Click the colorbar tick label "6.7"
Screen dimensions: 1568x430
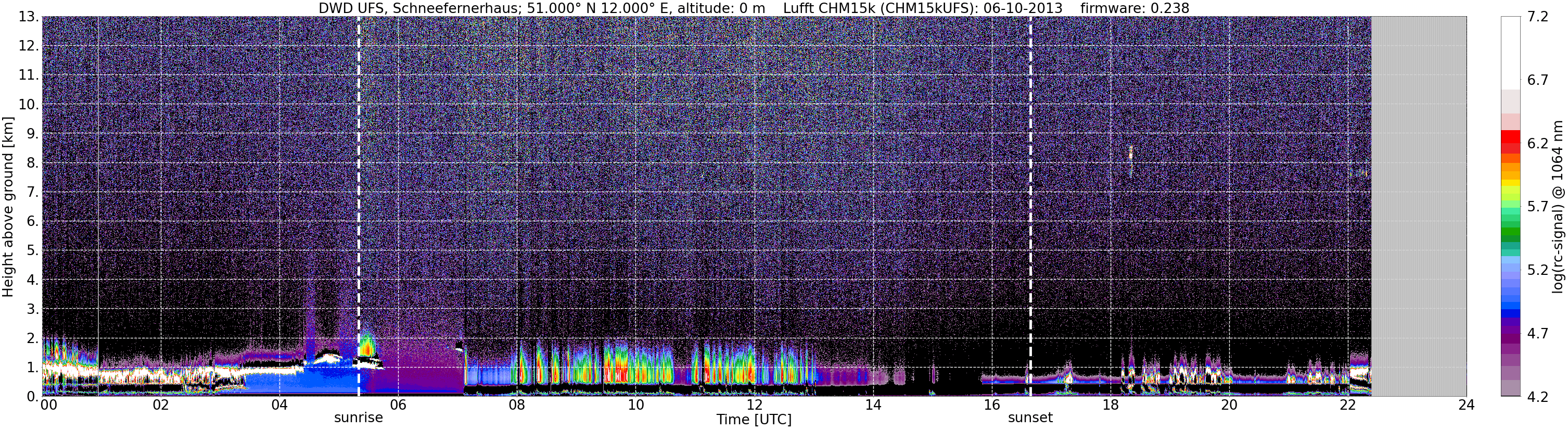[1538, 80]
